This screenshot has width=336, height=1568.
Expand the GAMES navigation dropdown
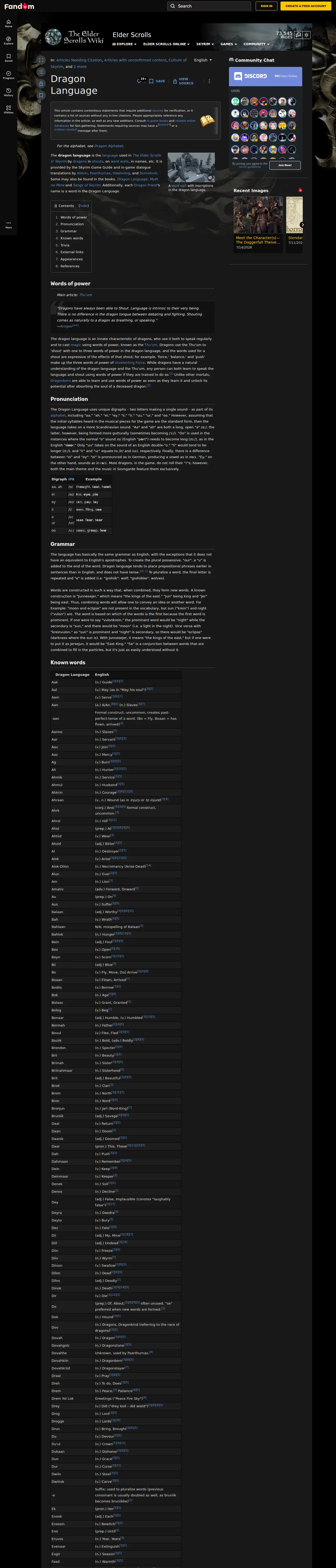pos(229,44)
